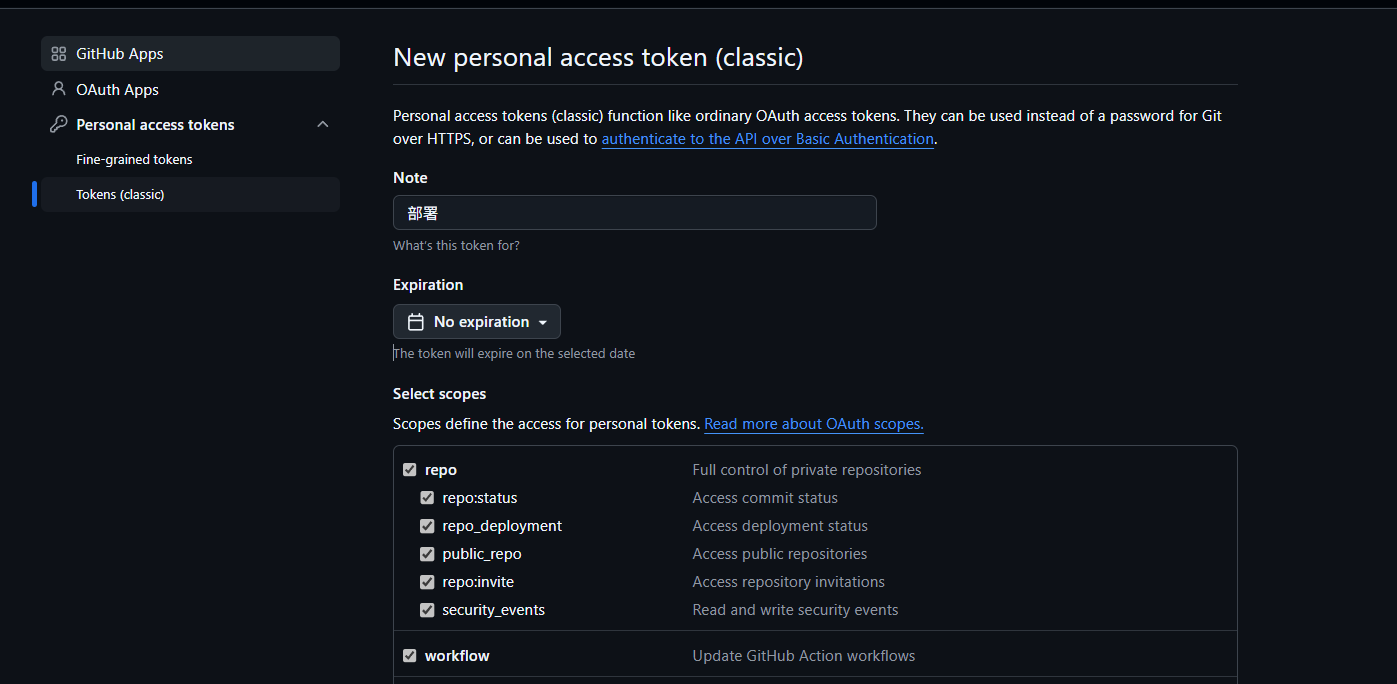Go to GitHub Apps sidebar item
1397x684 pixels.
(x=120, y=54)
